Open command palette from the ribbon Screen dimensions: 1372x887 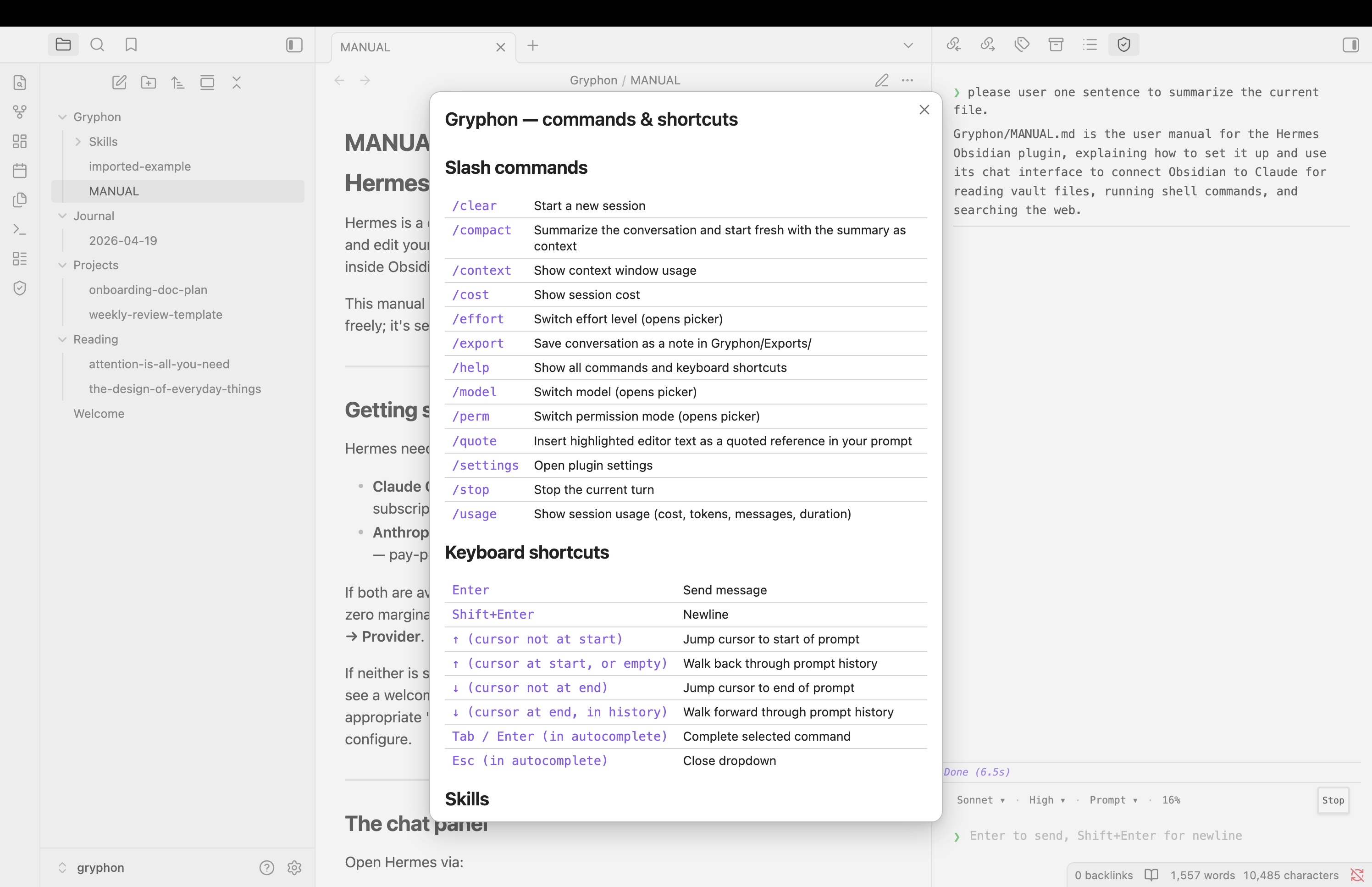pos(20,229)
